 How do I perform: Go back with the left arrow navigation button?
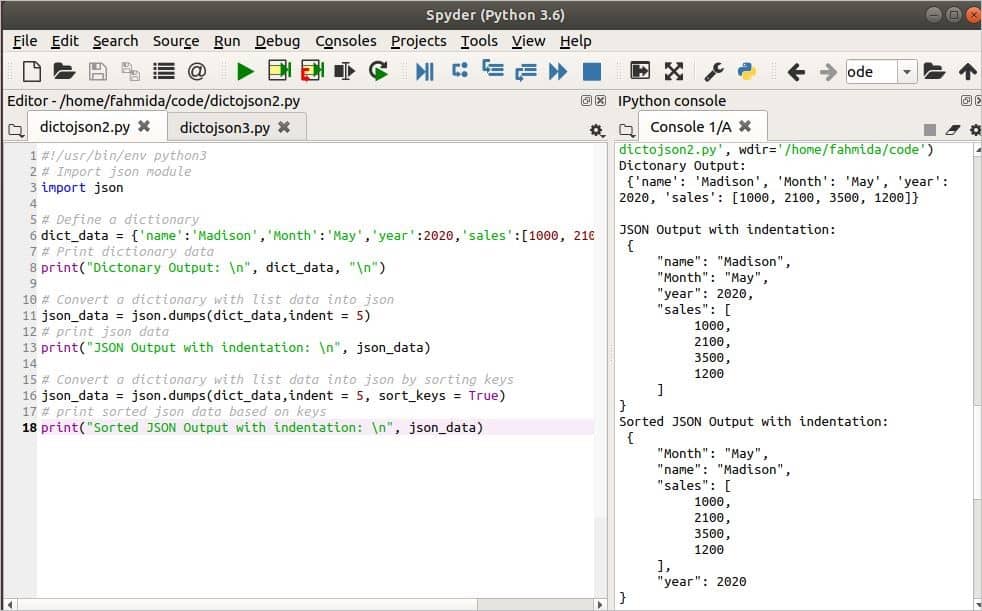[795, 71]
